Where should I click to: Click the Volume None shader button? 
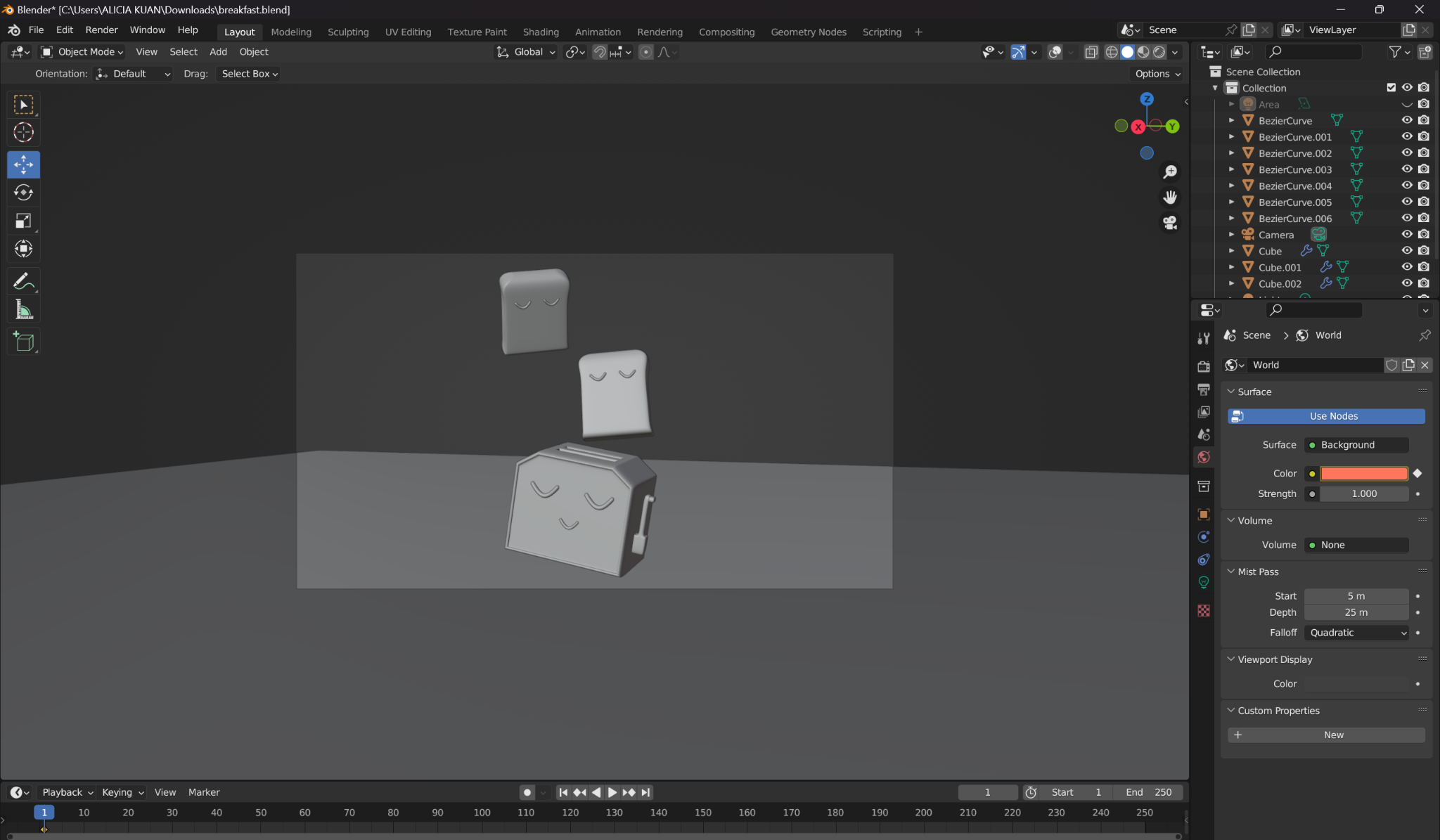point(1356,545)
